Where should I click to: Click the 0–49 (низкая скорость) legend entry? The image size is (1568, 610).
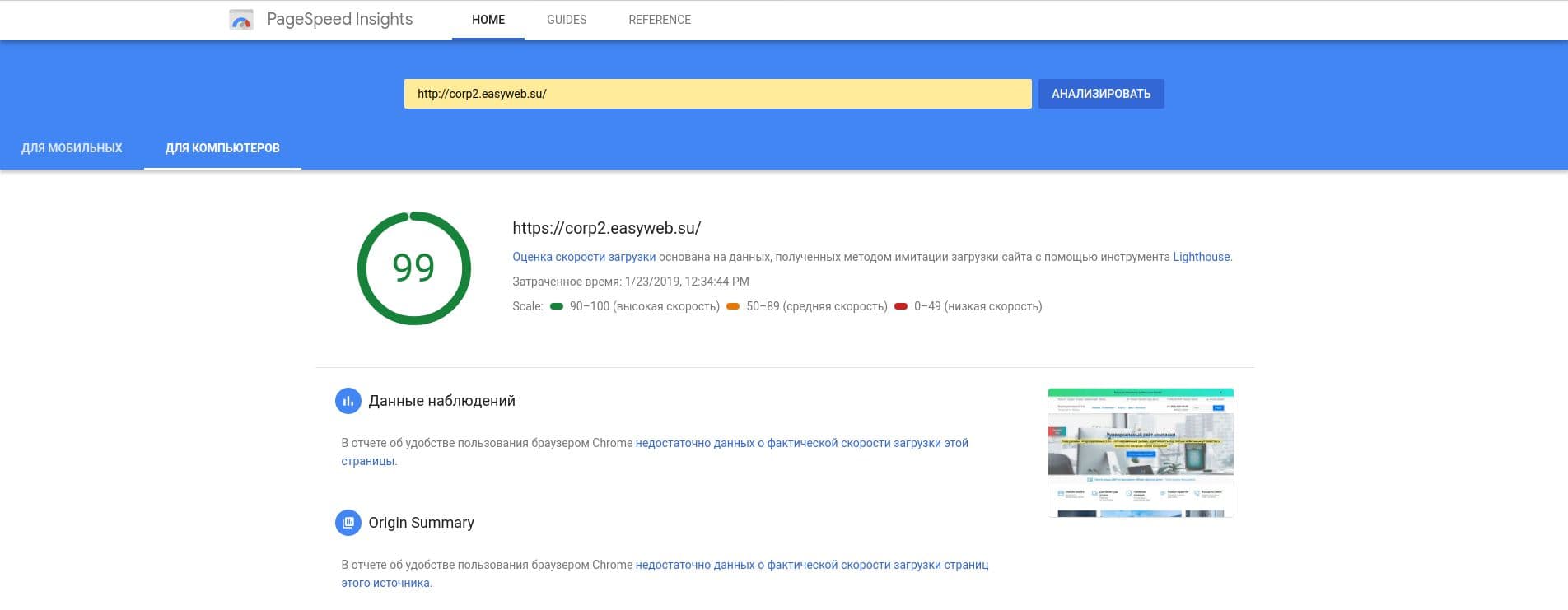pos(968,306)
